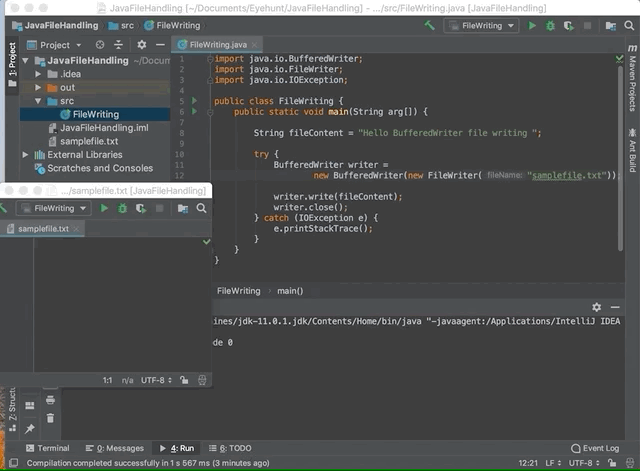Click the Stop button in main toolbar
The image size is (640, 471).
click(x=587, y=26)
